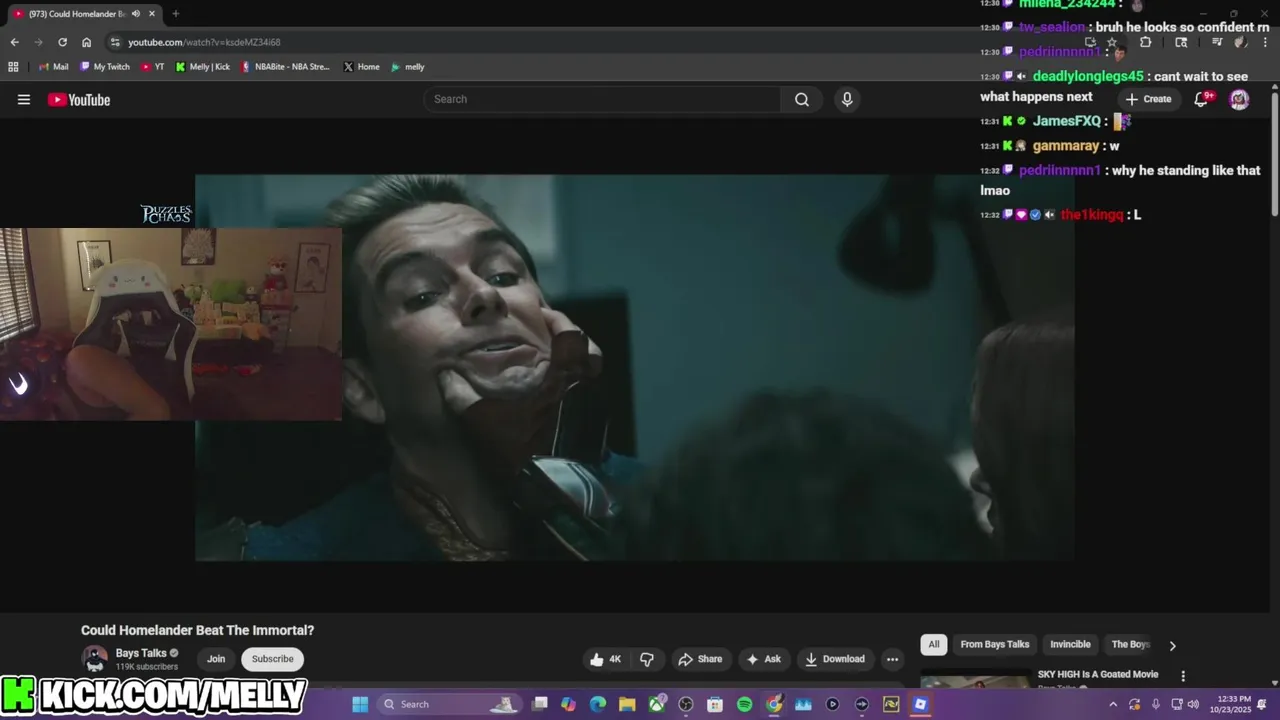Open the melly bookmark
The image size is (1280, 720).
click(x=408, y=67)
